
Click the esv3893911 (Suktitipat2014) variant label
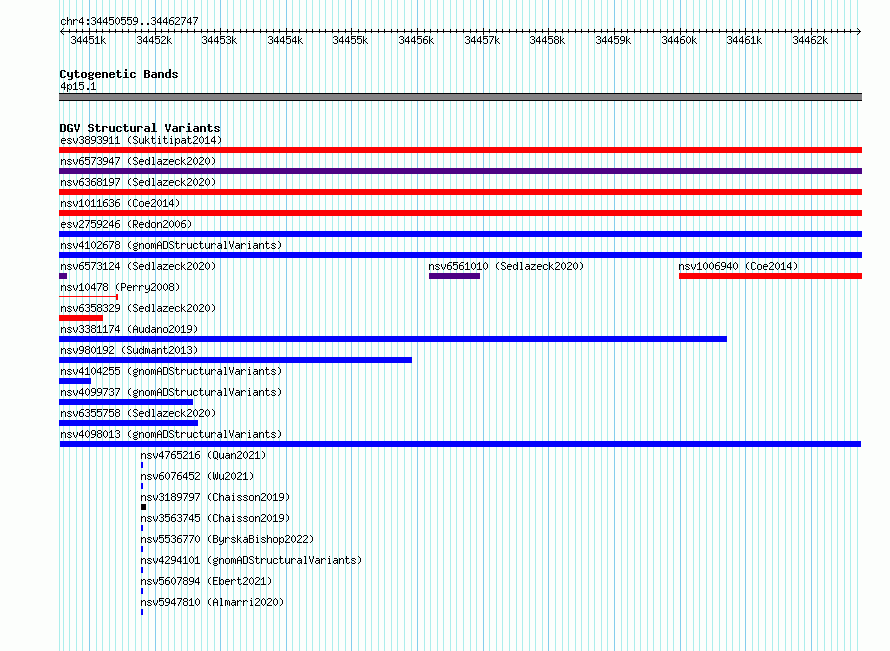point(141,140)
